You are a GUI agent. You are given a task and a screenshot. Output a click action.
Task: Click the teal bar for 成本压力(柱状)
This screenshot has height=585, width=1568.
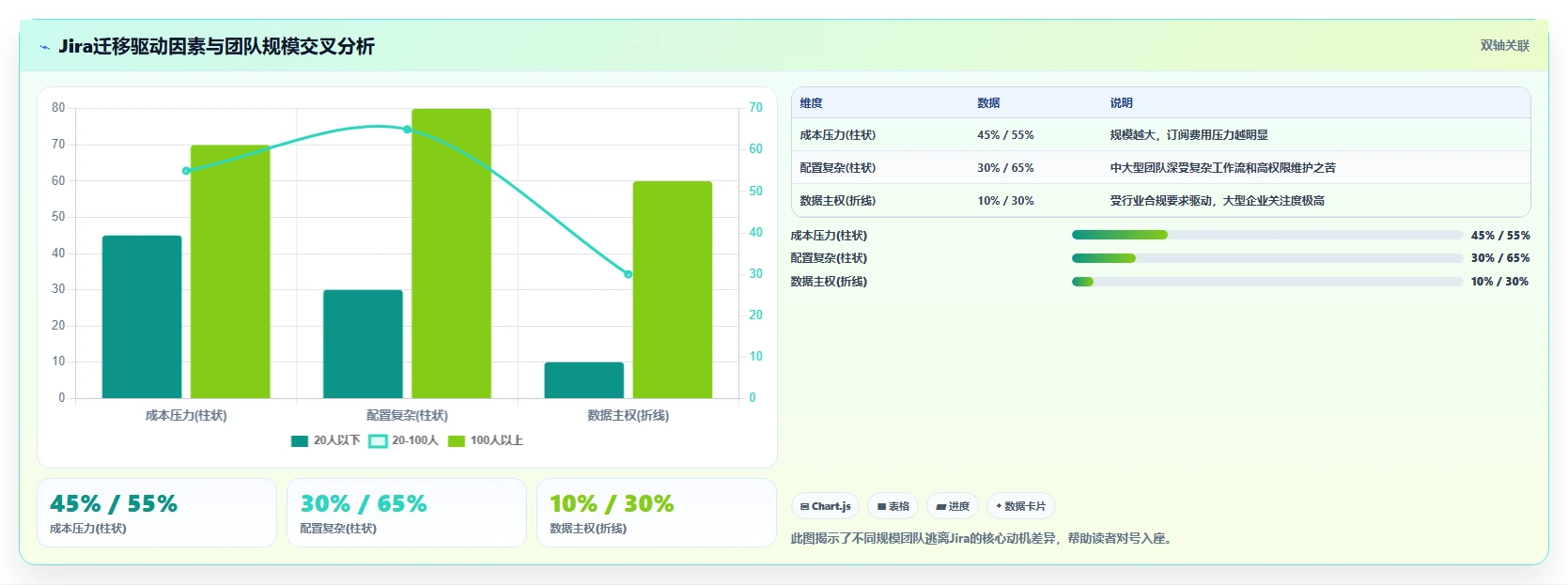coord(142,316)
